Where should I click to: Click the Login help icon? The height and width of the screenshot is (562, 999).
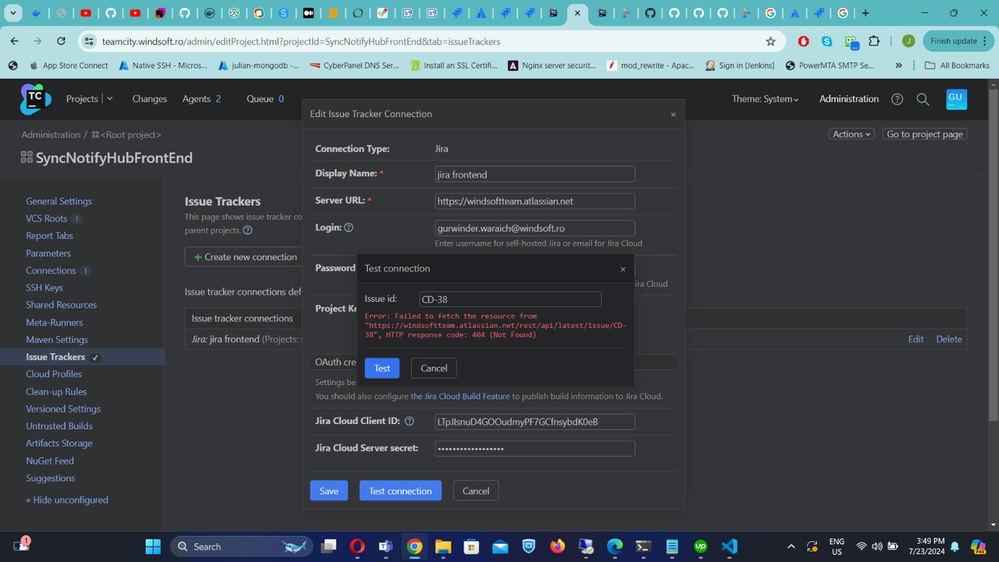pyautogui.click(x=349, y=227)
